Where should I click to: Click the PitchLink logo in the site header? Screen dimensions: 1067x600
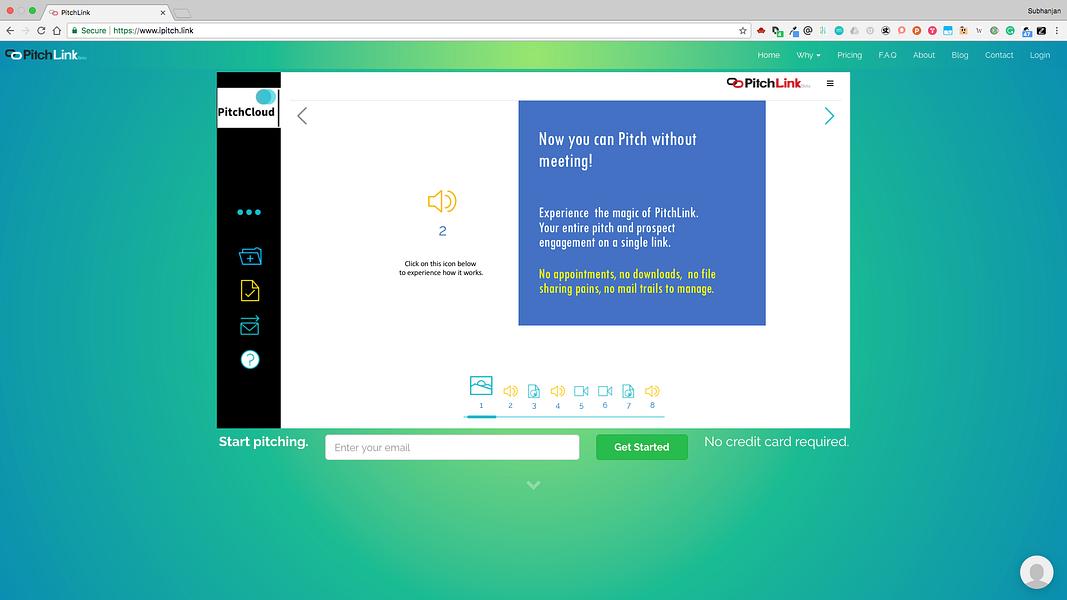pyautogui.click(x=45, y=55)
